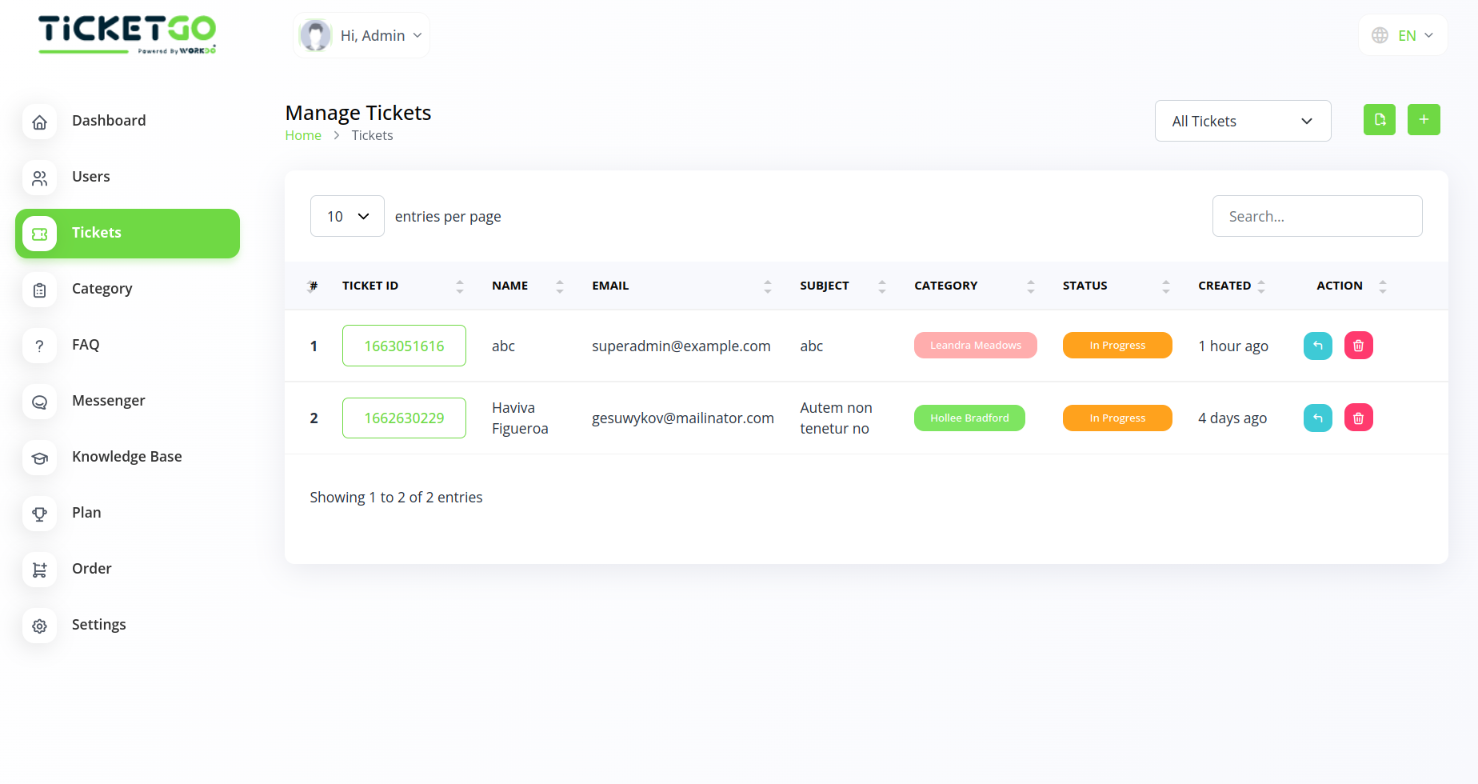The image size is (1478, 784).
Task: Click the pink Leandra Meadows category badge
Action: click(975, 346)
